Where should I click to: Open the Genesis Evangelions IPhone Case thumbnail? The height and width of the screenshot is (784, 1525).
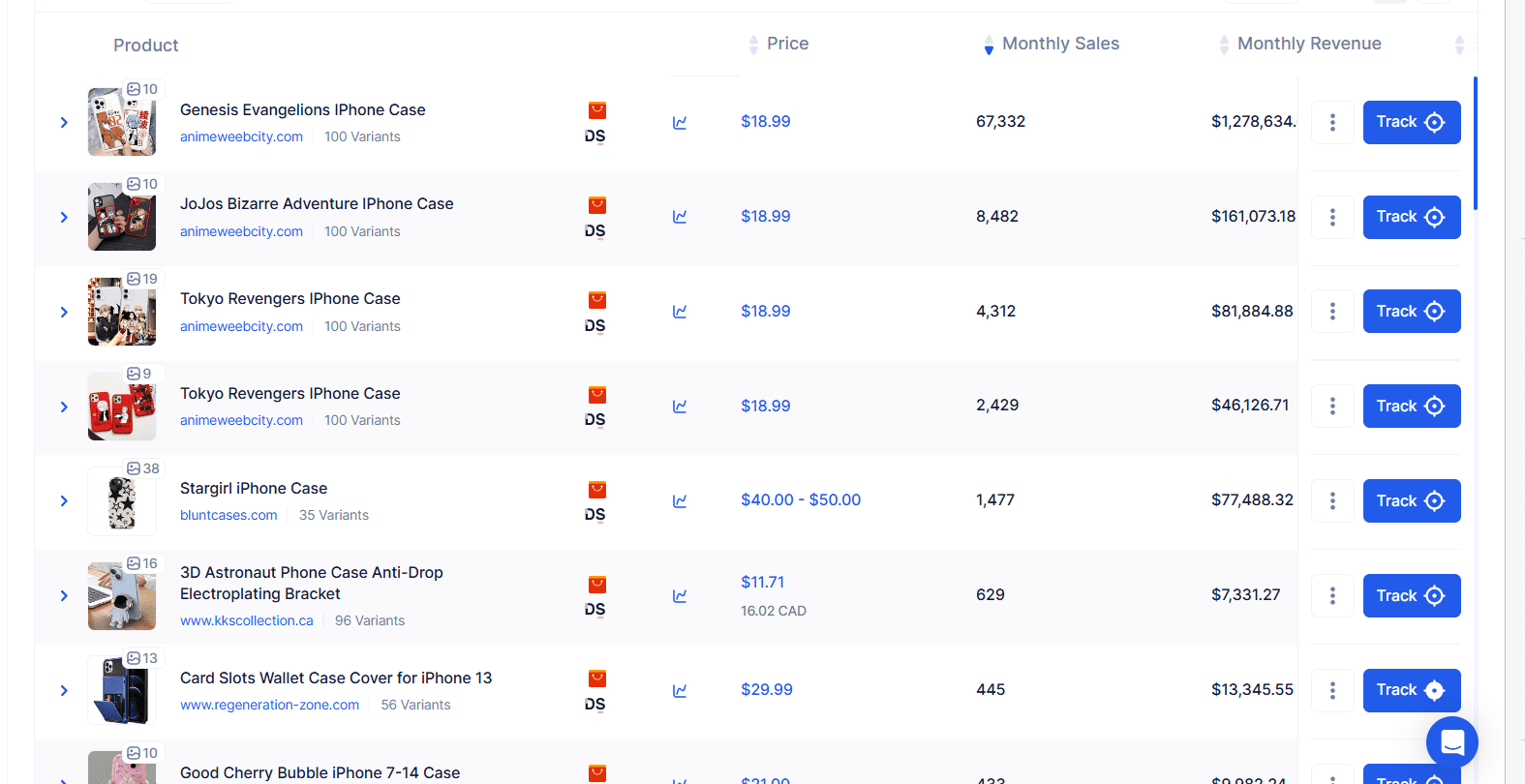click(122, 122)
